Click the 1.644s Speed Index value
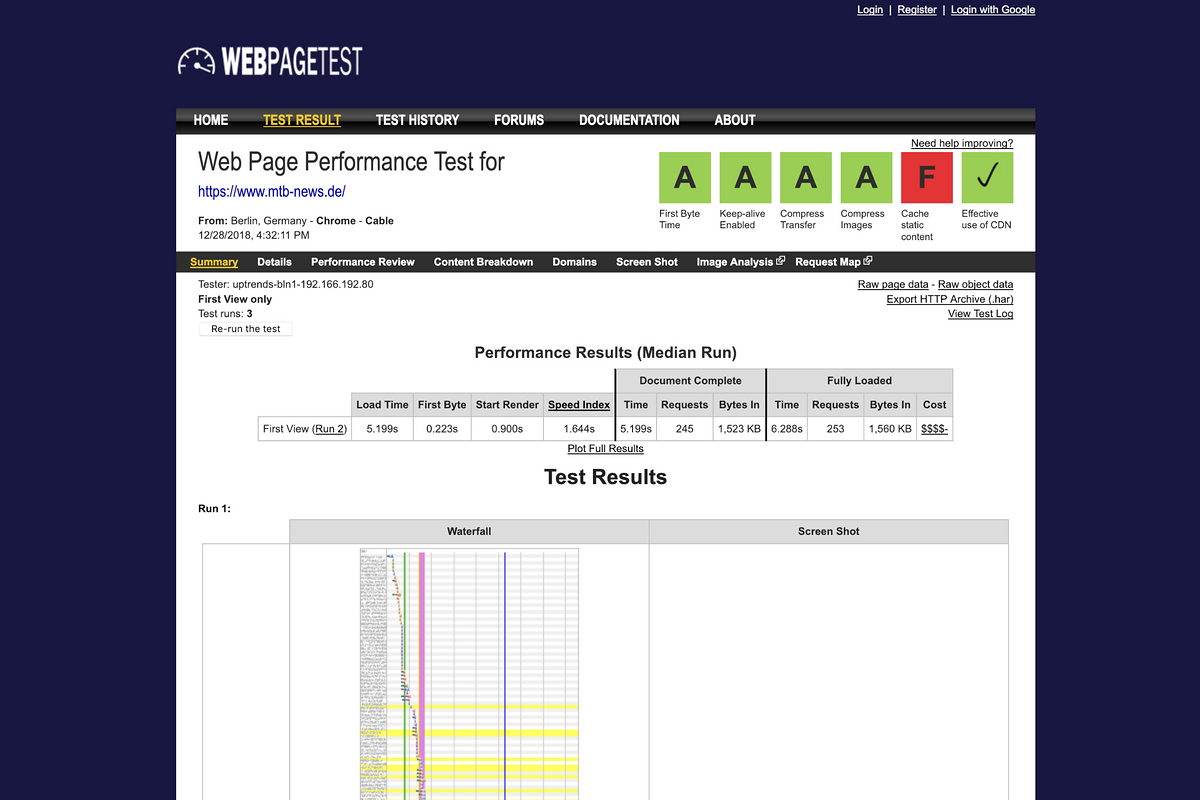This screenshot has height=800, width=1200. coord(579,429)
